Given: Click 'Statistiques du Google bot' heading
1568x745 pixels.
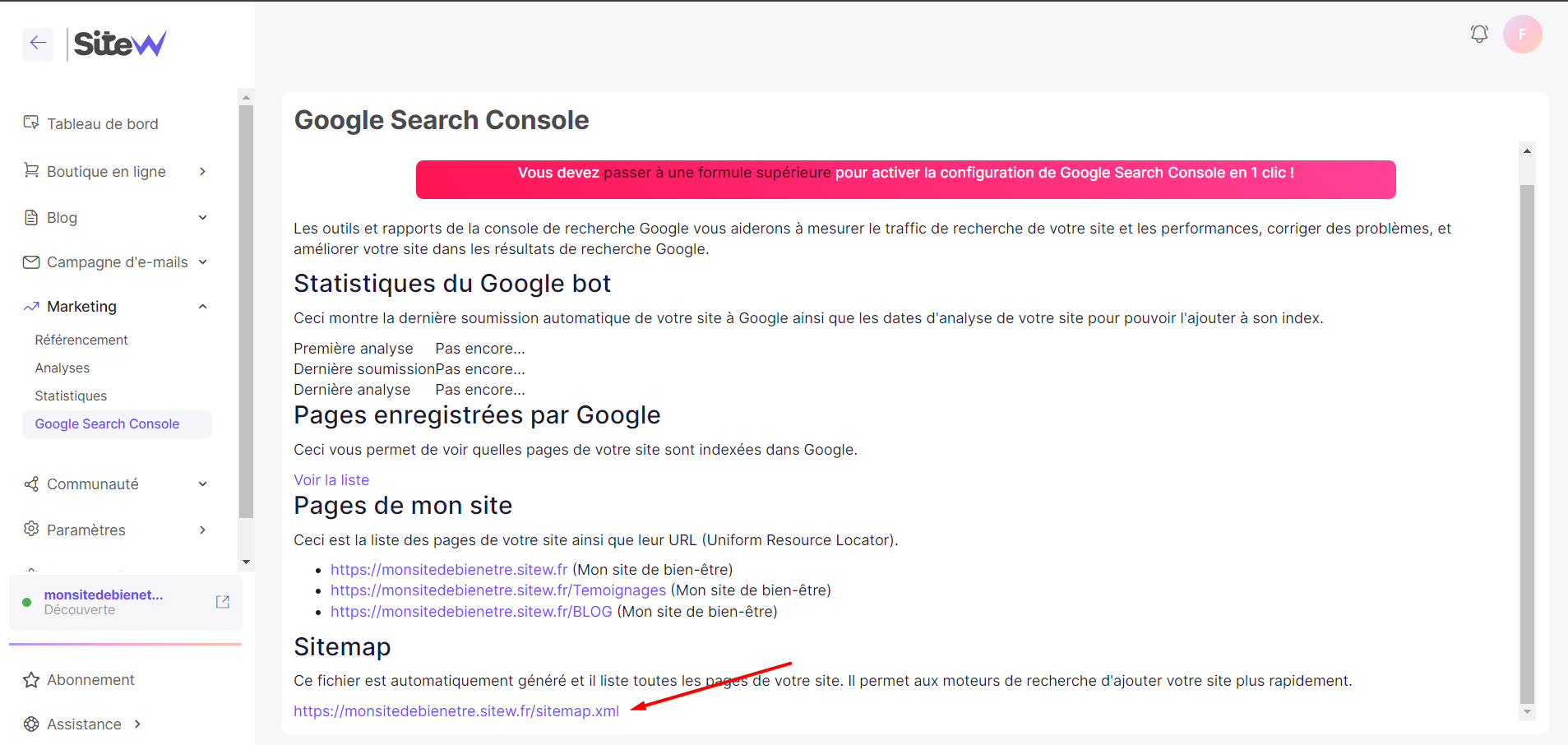Looking at the screenshot, I should click(452, 284).
